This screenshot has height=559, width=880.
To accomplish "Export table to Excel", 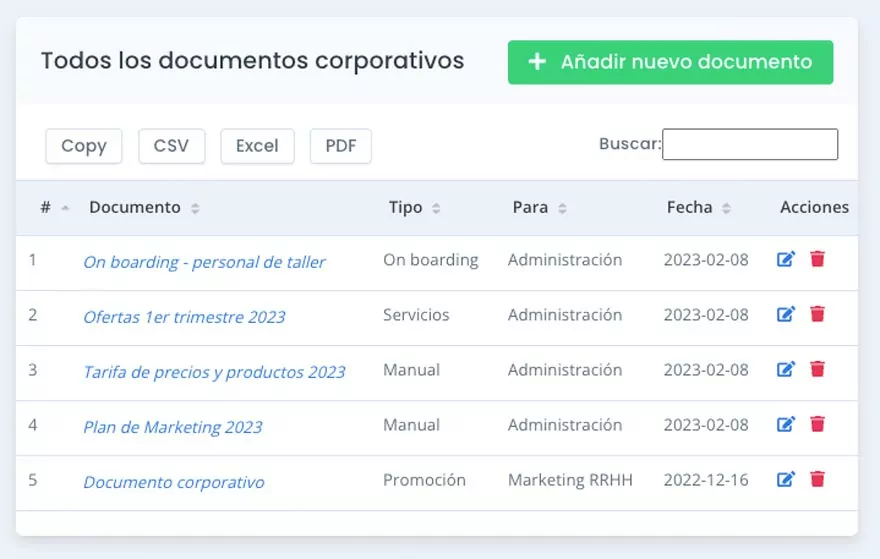I will point(257,146).
